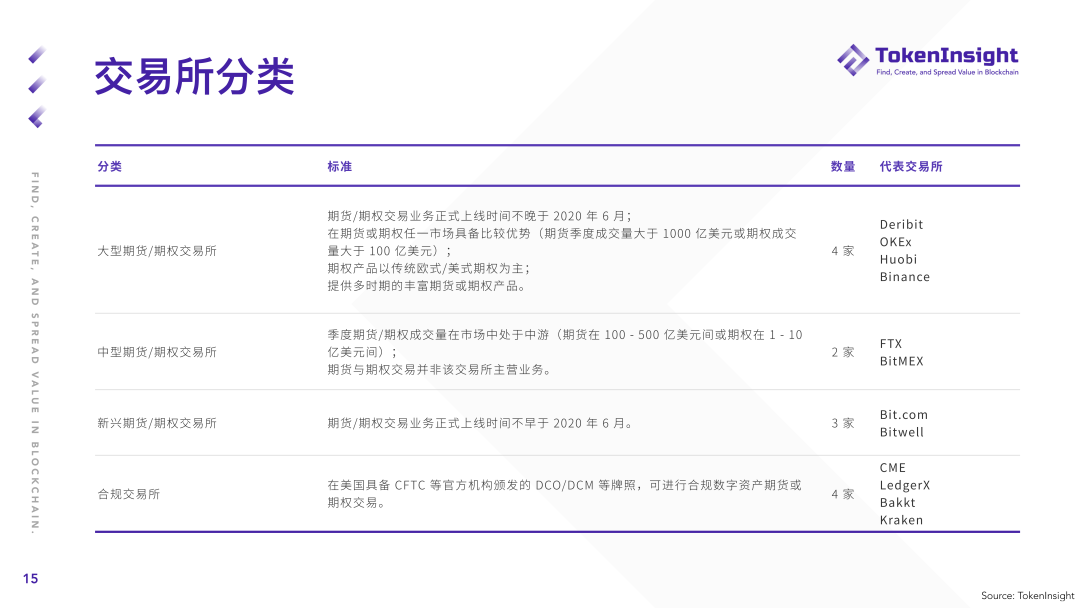
Task: Click the bottom arrow icon in left sidebar
Action: [38, 118]
